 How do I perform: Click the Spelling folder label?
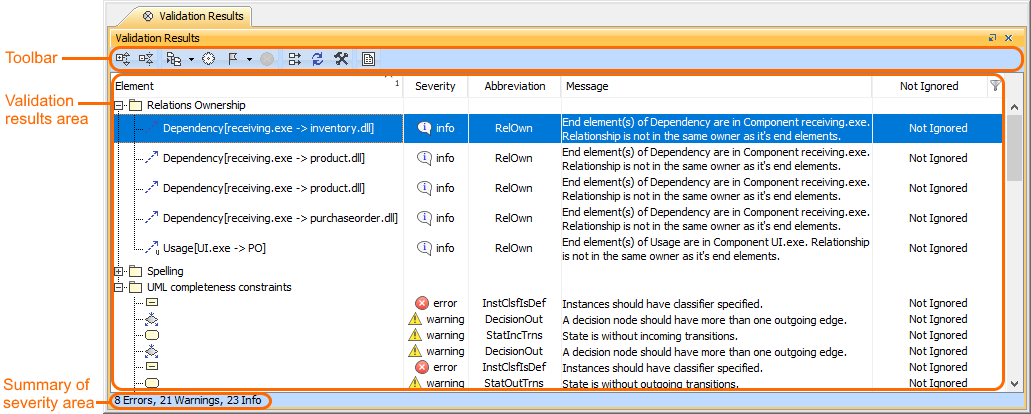165,271
